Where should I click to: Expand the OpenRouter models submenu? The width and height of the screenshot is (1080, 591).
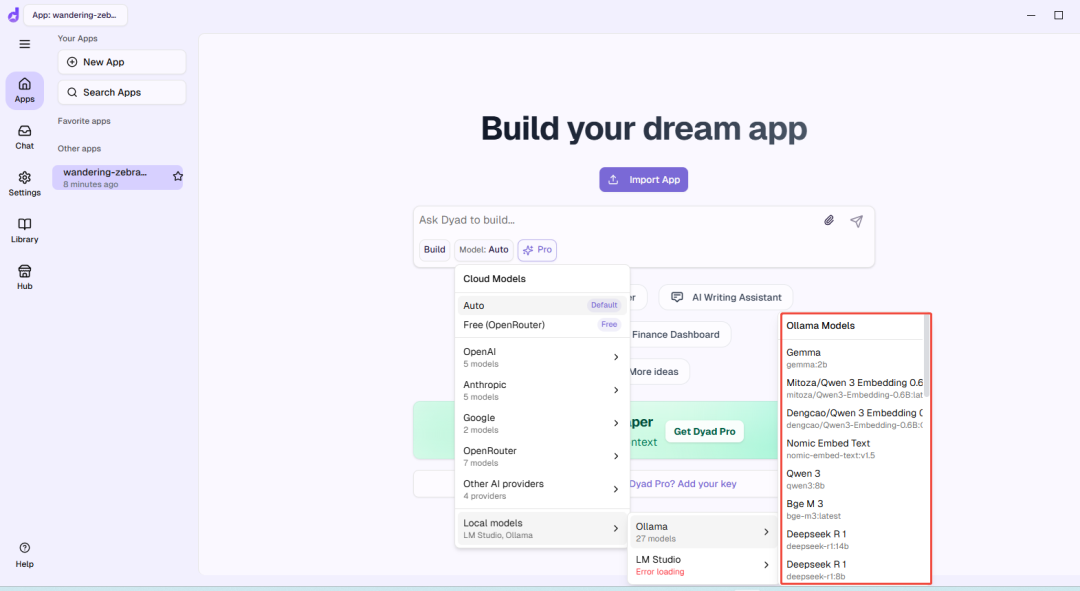[541, 456]
